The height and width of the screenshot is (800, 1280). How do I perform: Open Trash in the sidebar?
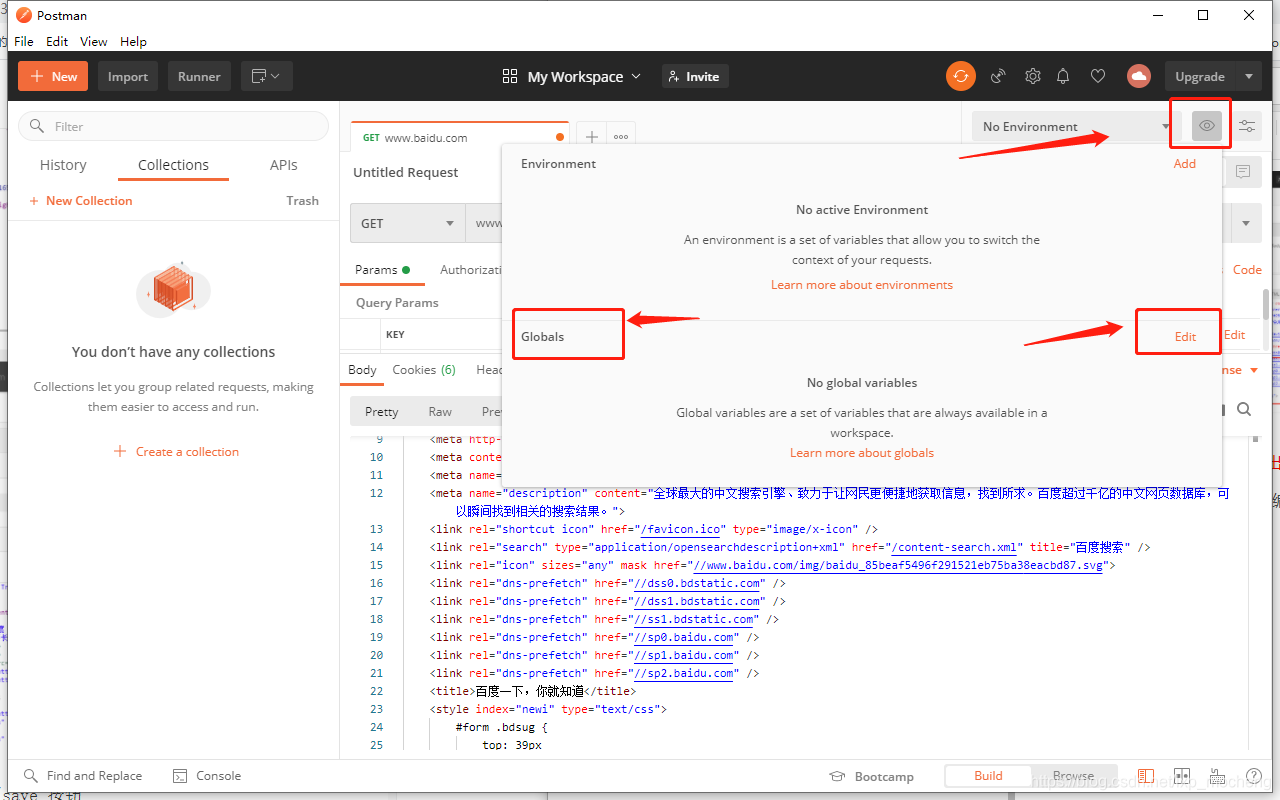[x=302, y=201]
